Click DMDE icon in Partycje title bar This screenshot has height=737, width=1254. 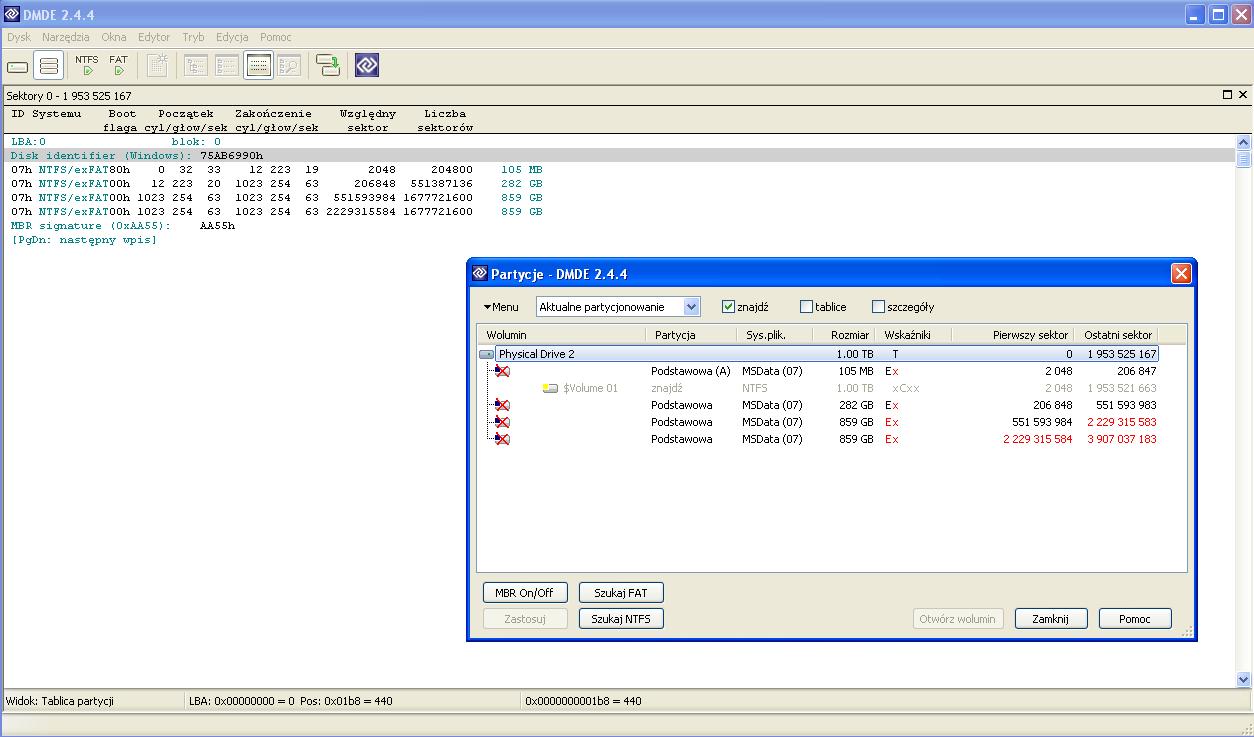click(480, 274)
